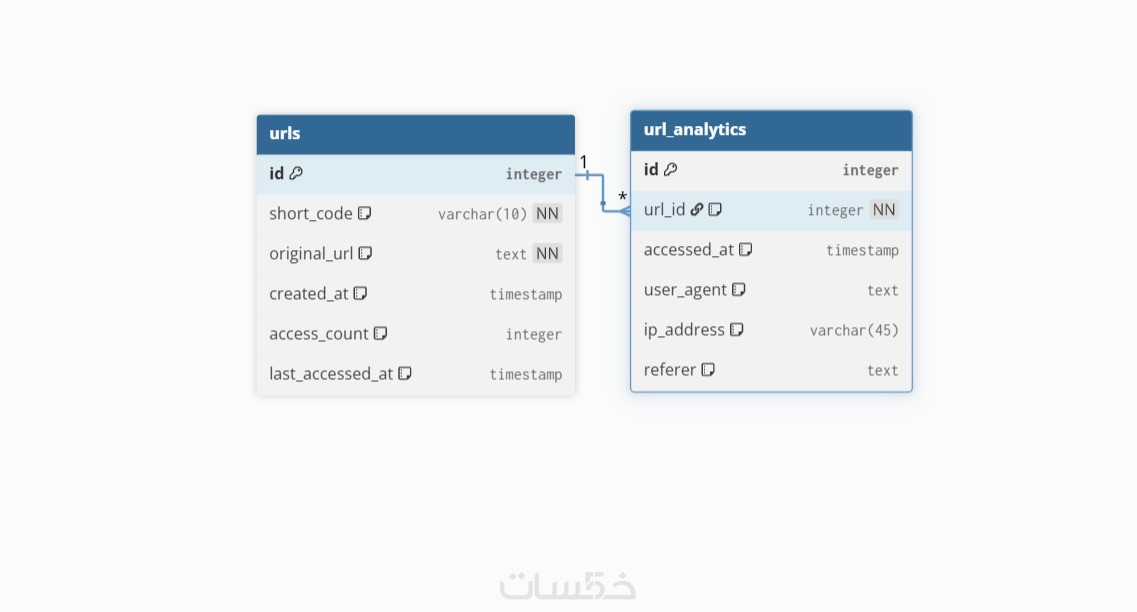Click the note icon next to url_id

[x=715, y=210]
